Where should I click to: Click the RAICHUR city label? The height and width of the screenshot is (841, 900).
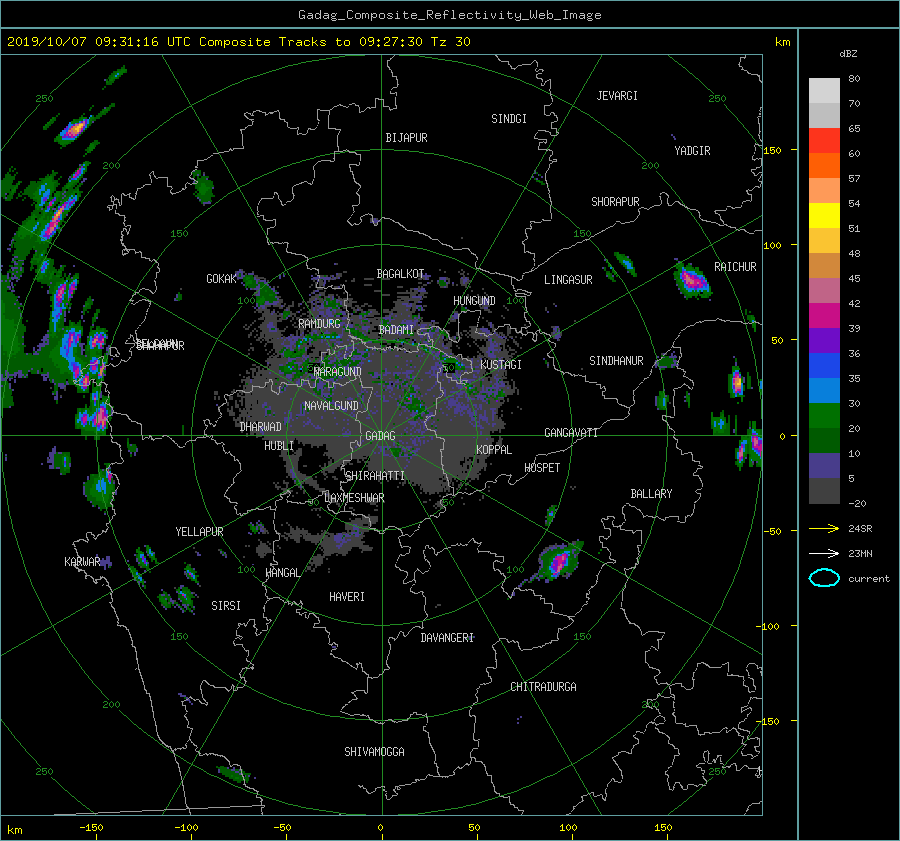pos(735,267)
